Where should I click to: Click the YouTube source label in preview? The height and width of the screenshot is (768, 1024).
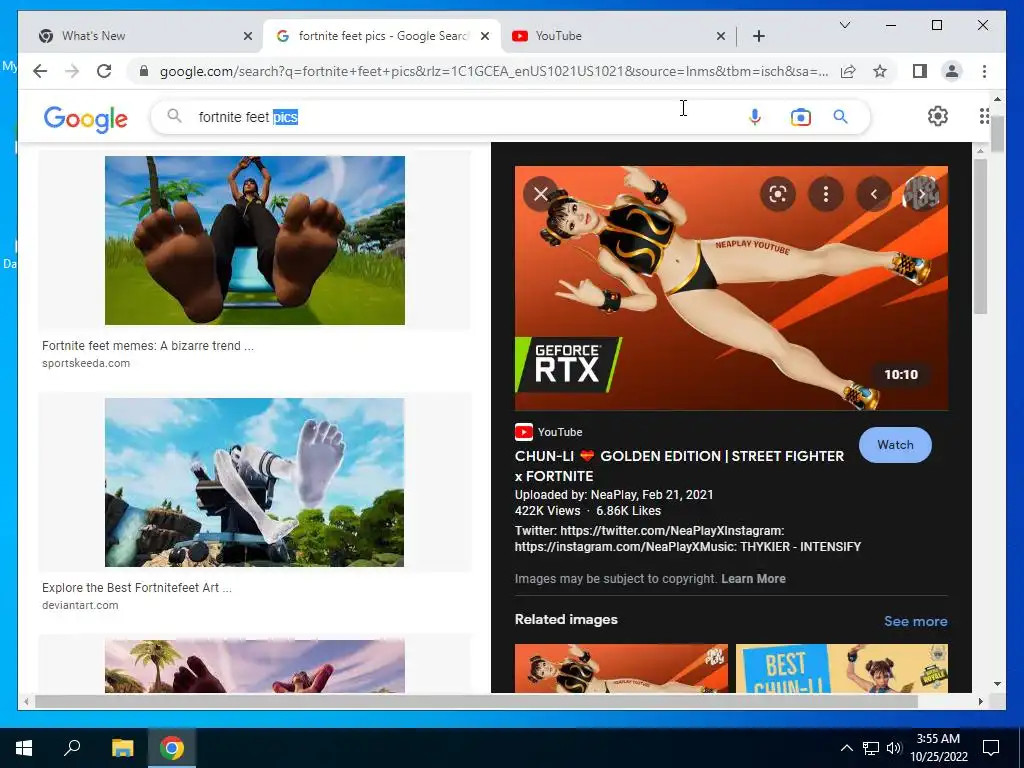click(x=549, y=432)
